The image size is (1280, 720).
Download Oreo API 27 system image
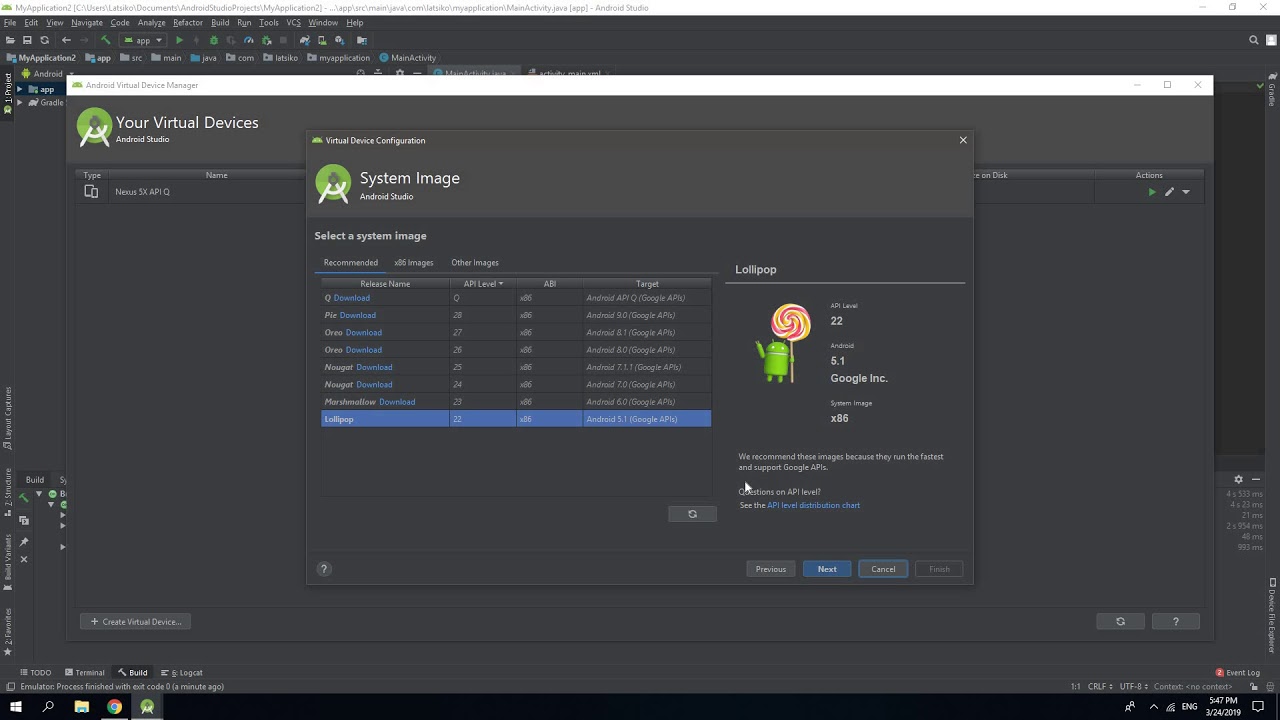pyautogui.click(x=363, y=332)
